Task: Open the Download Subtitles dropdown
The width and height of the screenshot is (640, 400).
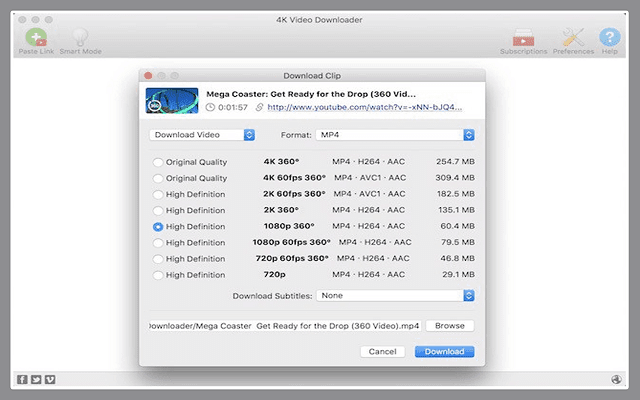Action: pos(394,296)
